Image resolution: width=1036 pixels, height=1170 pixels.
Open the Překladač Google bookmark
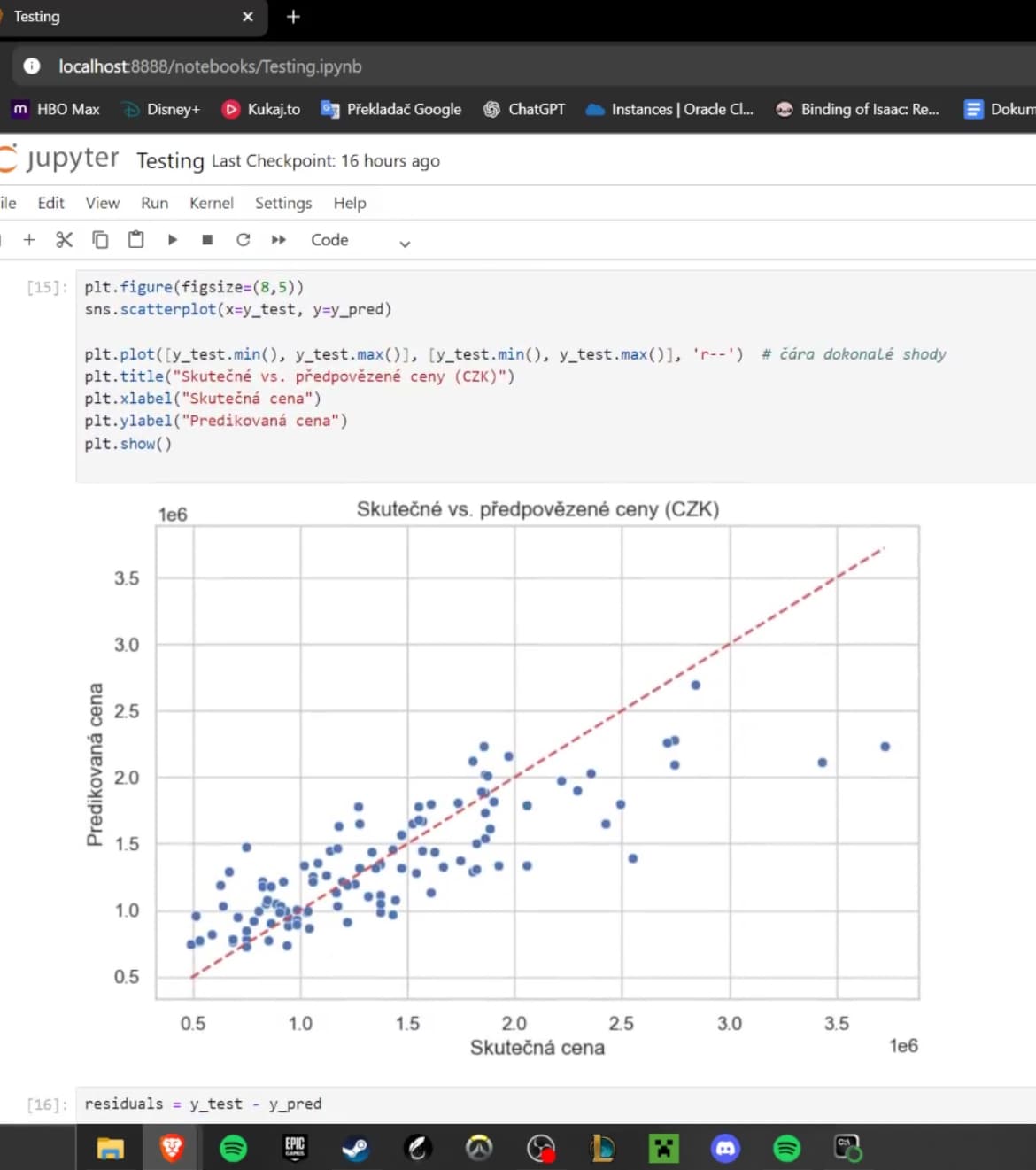coord(391,109)
